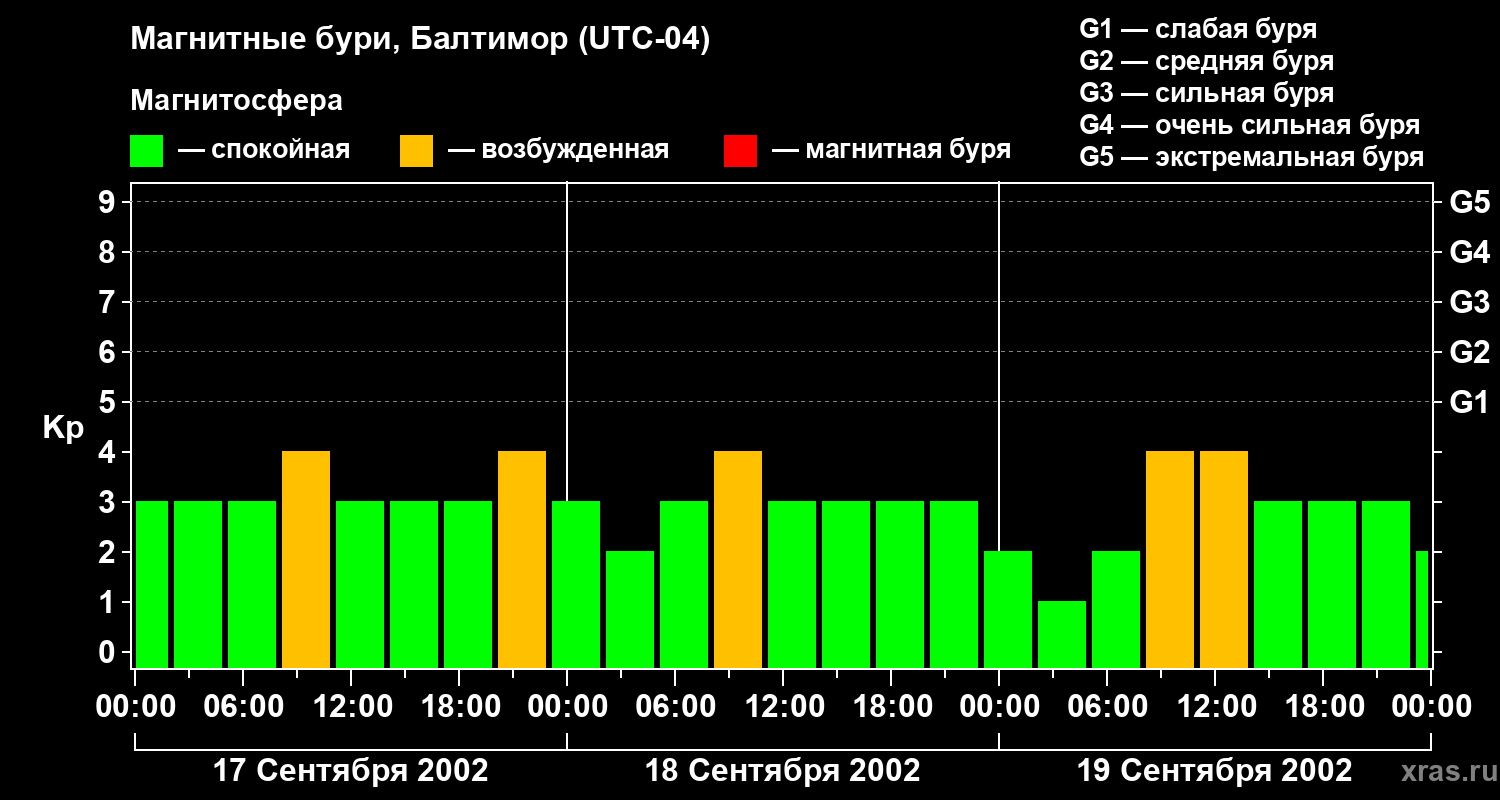The height and width of the screenshot is (800, 1500).
Task: Click the 'Kp' axis title
Action: tap(63, 428)
